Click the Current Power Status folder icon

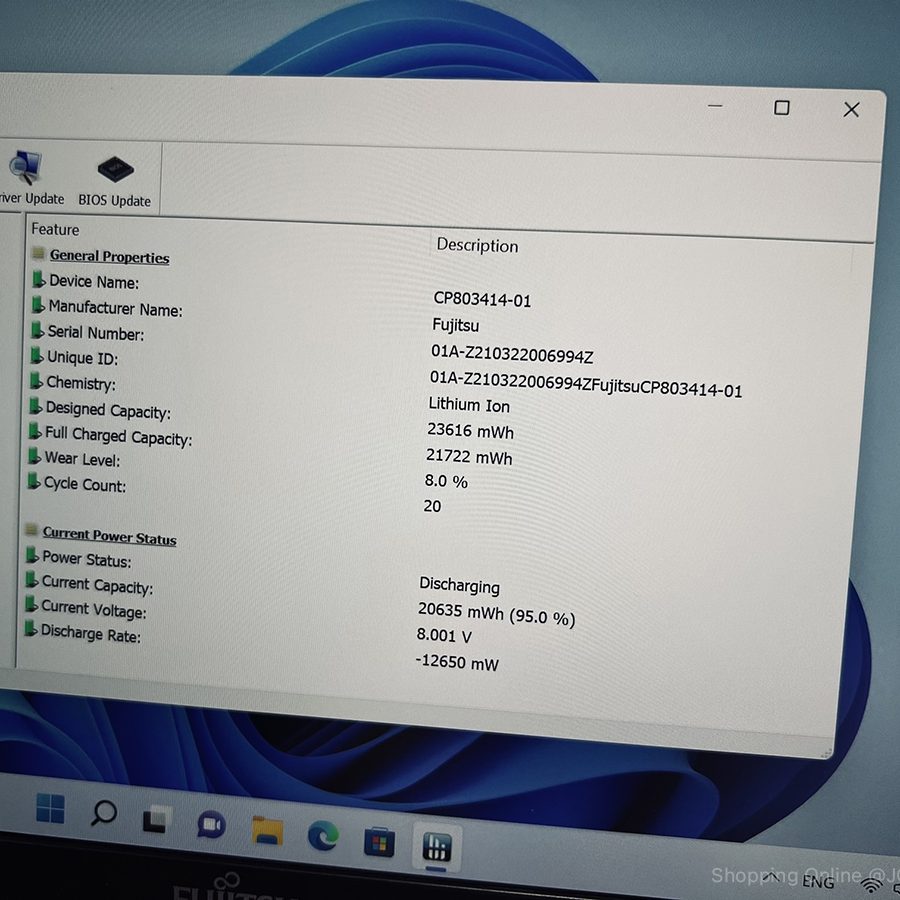click(x=32, y=530)
